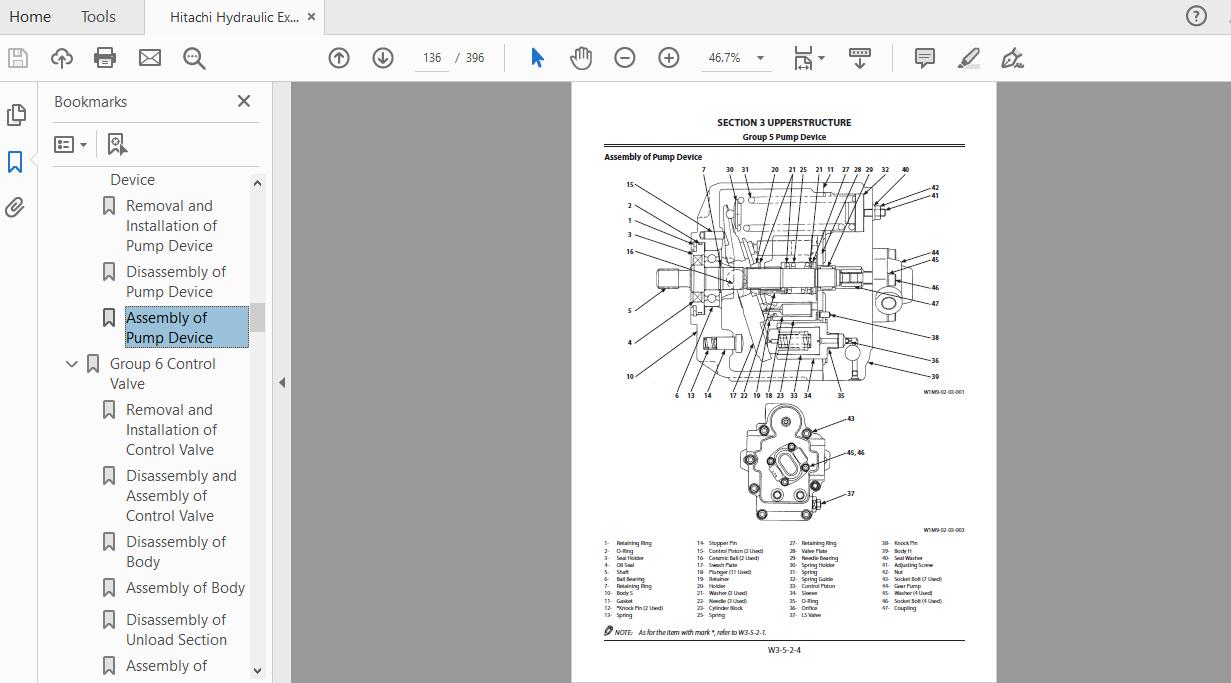Upload file to cloud icon

(x=61, y=58)
